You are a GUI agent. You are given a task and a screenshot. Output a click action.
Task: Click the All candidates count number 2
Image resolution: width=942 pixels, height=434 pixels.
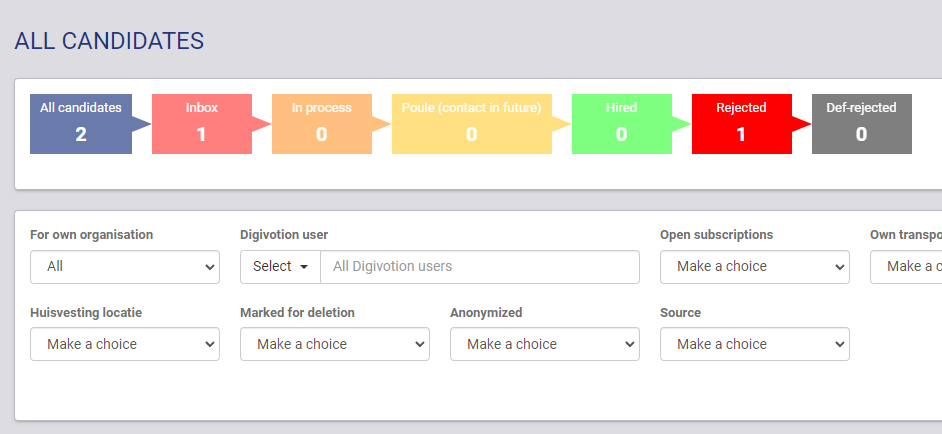(x=81, y=134)
